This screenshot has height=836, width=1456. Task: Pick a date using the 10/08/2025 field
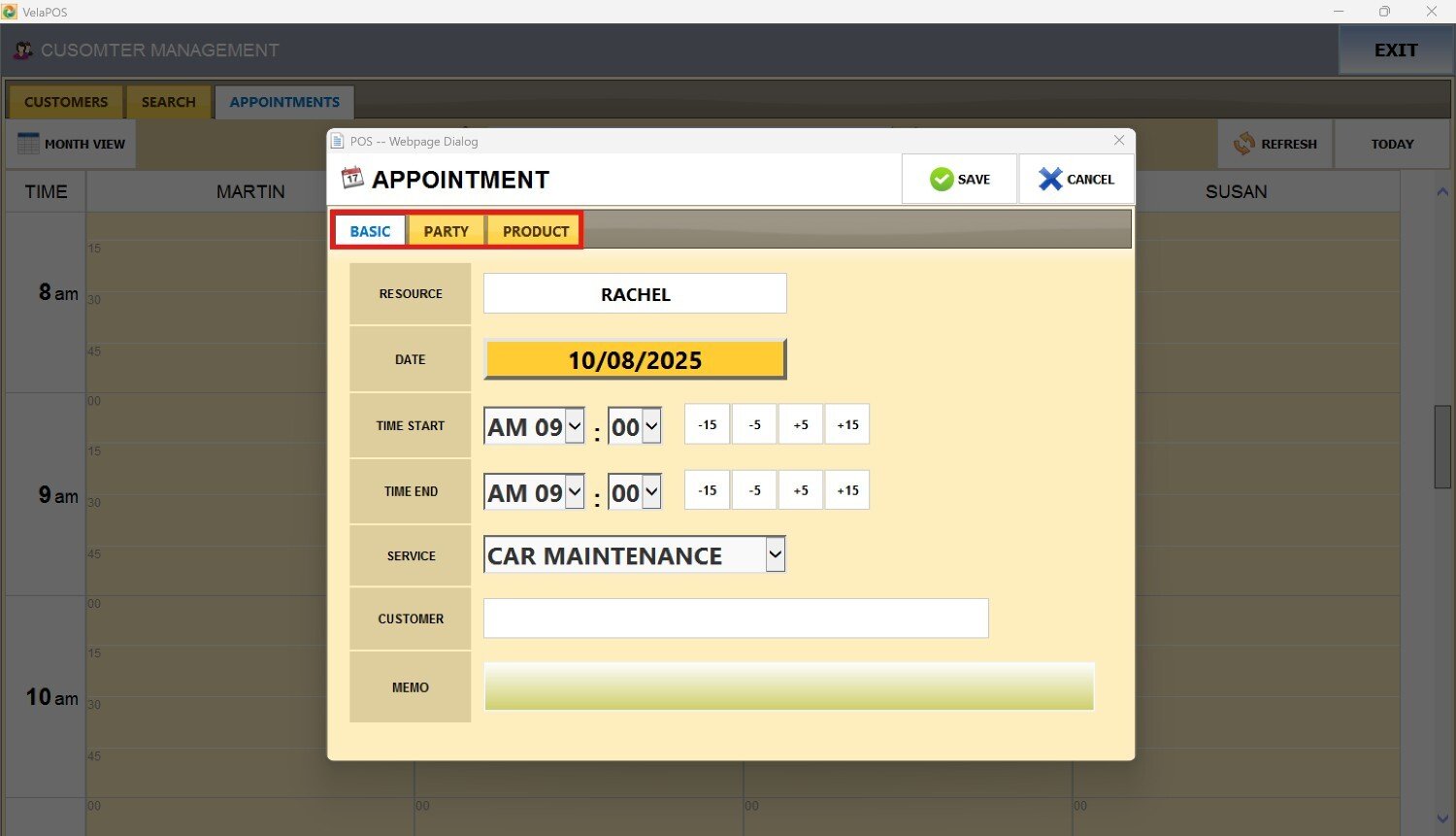pos(635,359)
